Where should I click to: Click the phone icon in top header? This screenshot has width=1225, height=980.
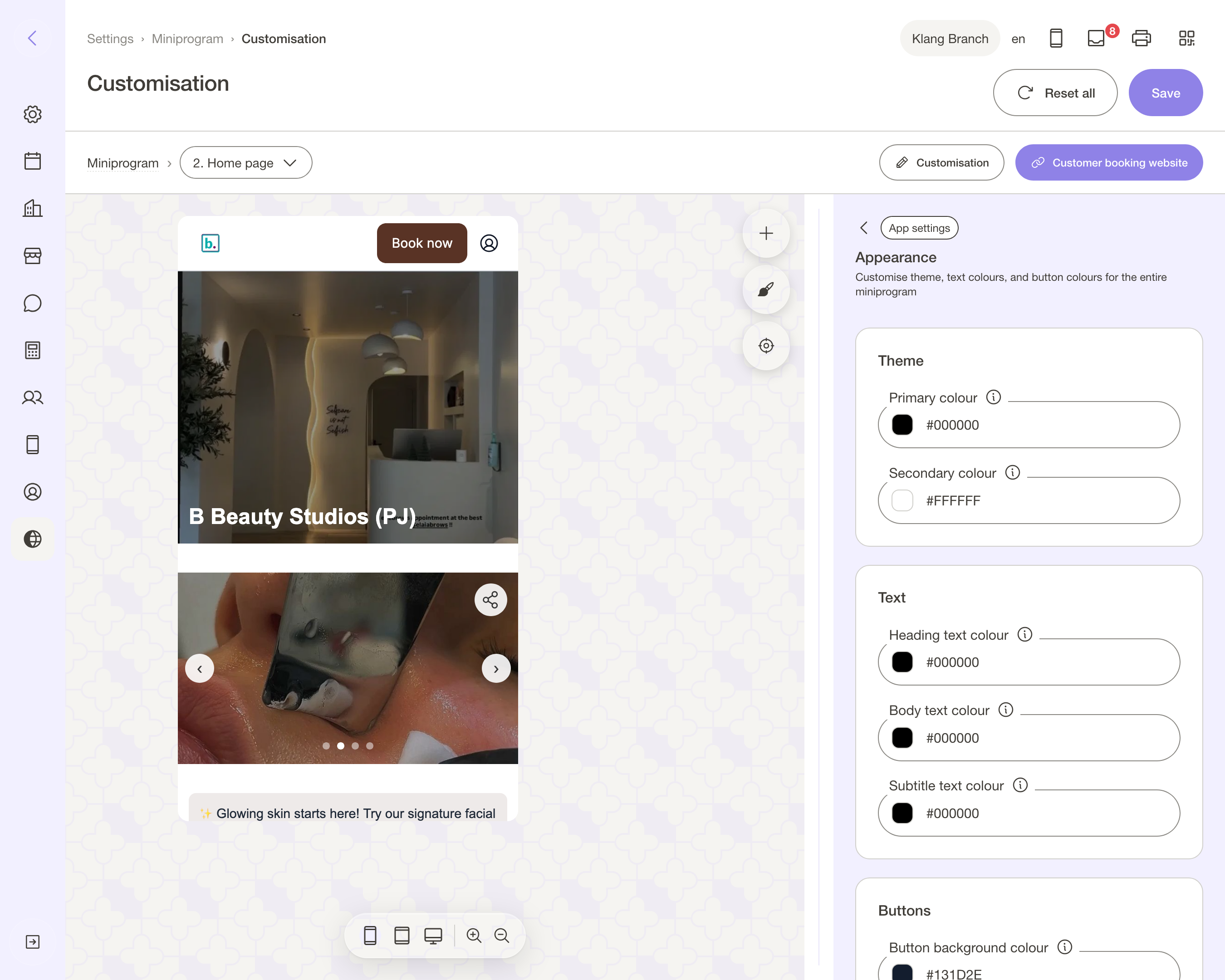pyautogui.click(x=1056, y=38)
